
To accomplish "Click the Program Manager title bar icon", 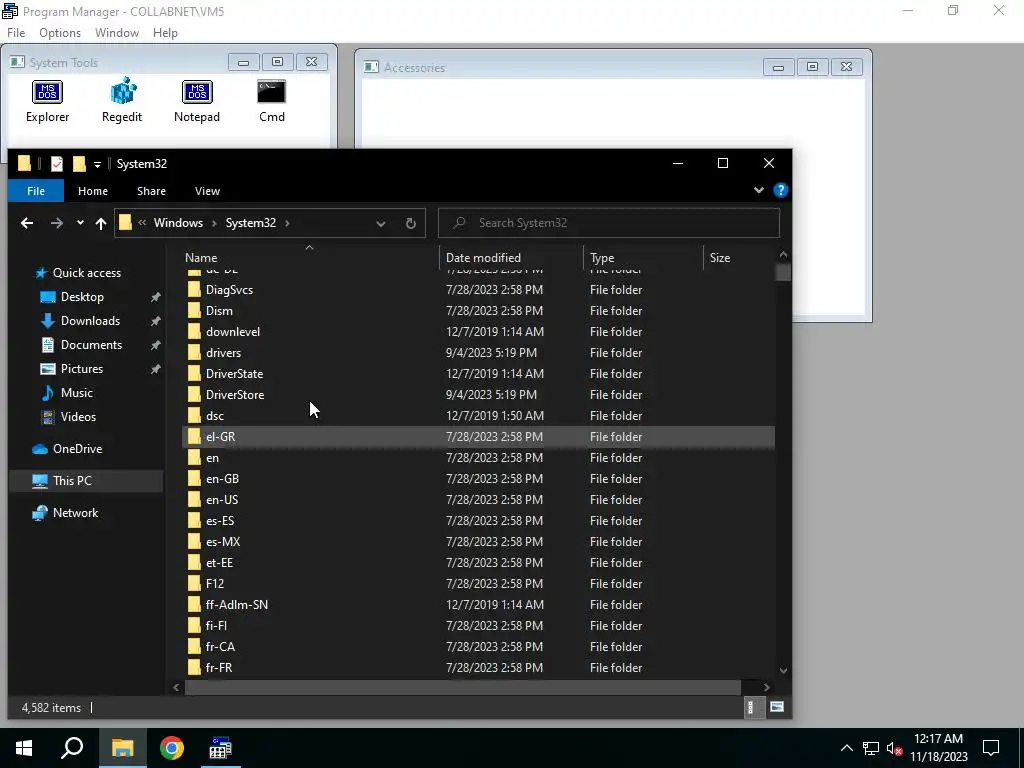I will point(10,11).
